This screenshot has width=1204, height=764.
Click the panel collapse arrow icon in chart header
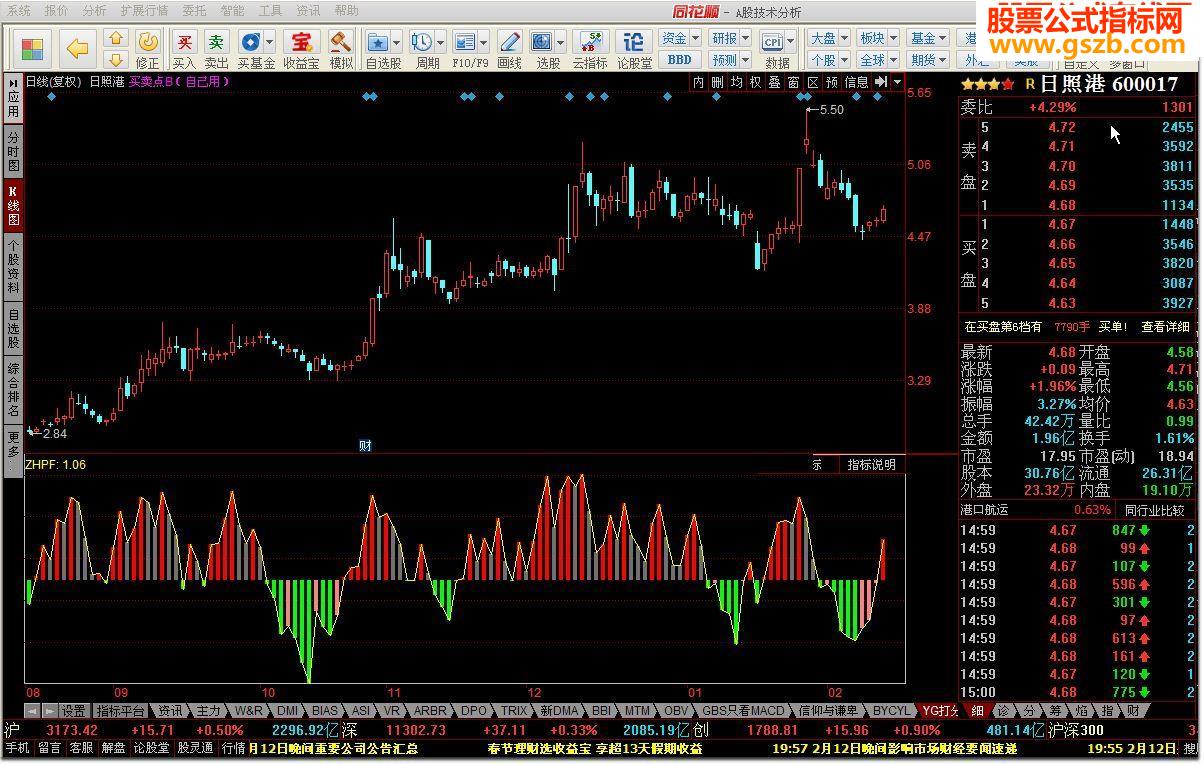click(x=880, y=82)
